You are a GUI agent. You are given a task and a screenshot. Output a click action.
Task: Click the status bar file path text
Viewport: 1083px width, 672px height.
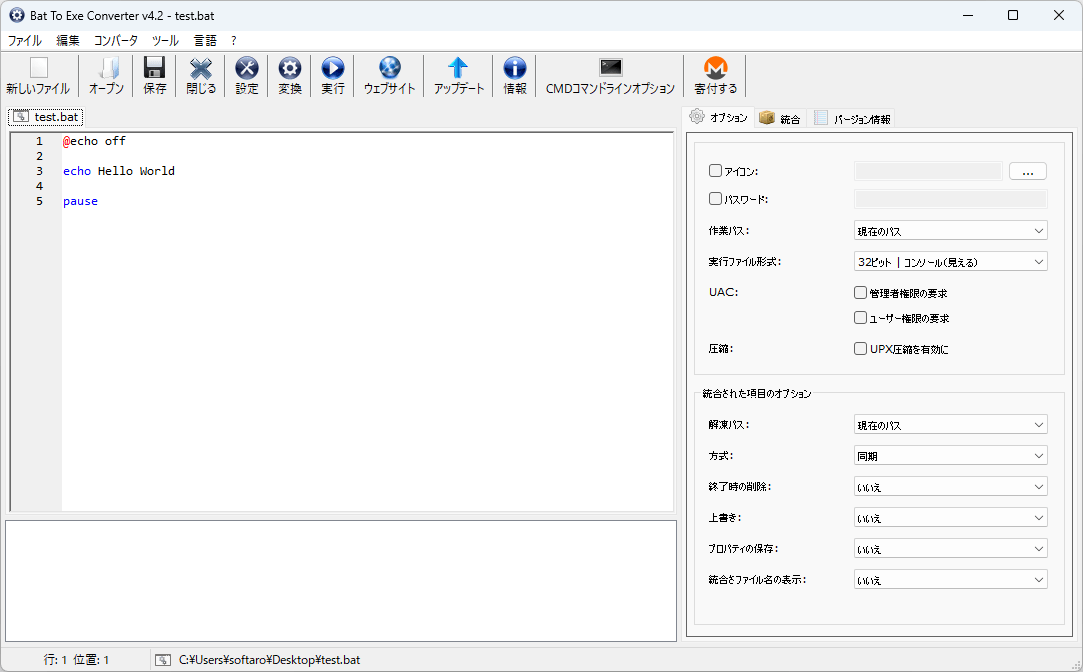pyautogui.click(x=269, y=660)
